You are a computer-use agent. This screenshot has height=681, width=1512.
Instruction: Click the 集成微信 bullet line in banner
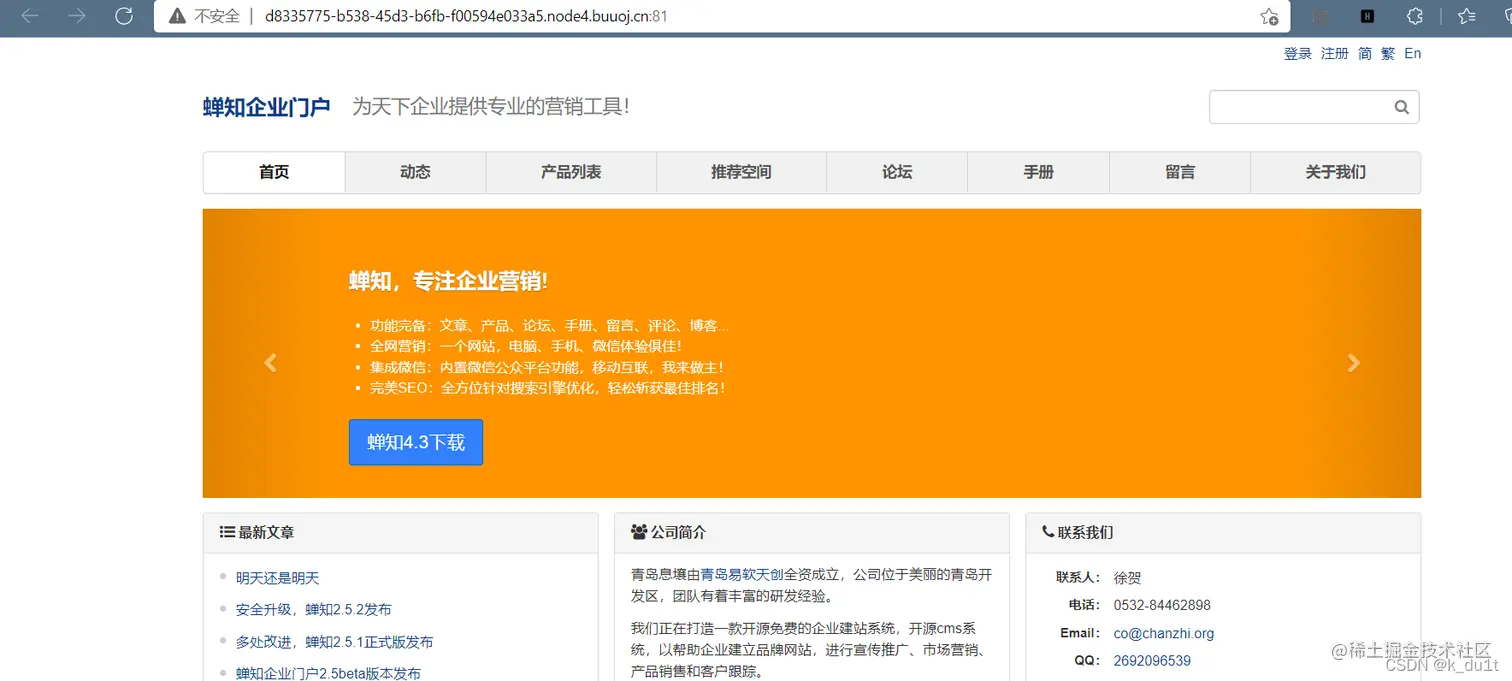tap(547, 367)
